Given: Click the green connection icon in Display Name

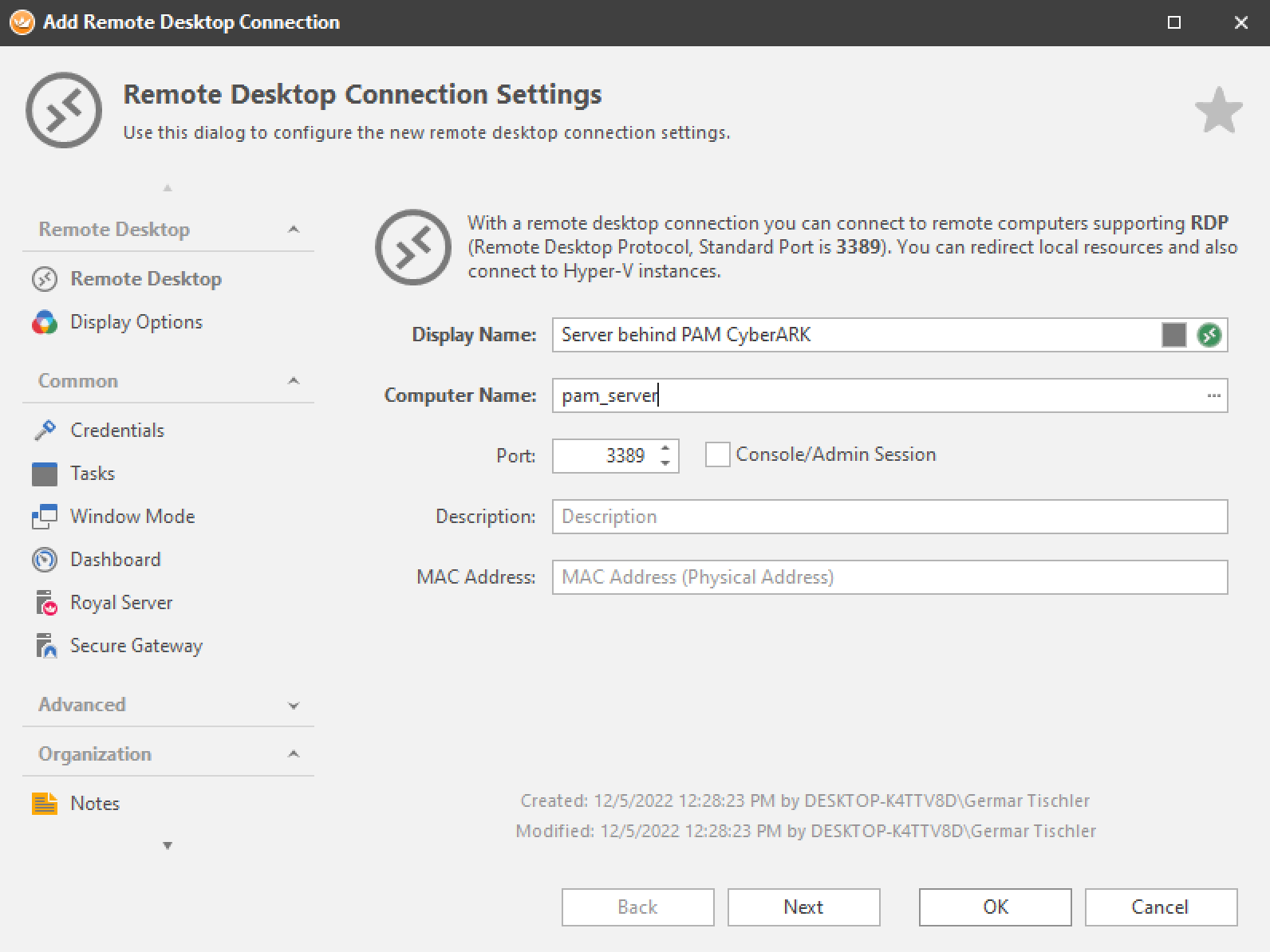Looking at the screenshot, I should pyautogui.click(x=1209, y=335).
